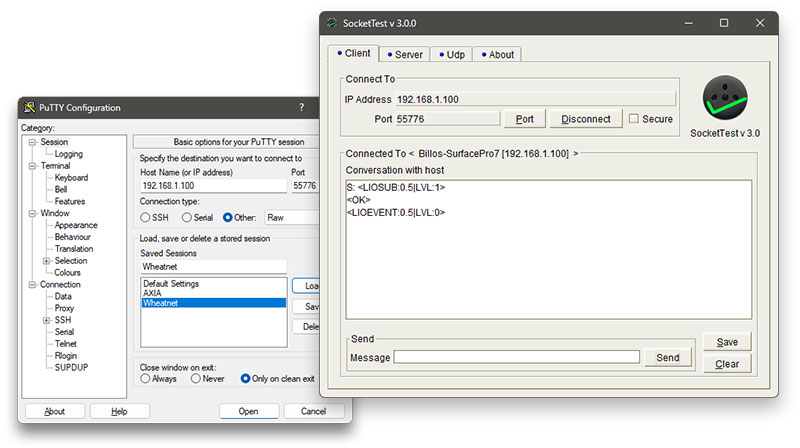Expand the SSH tree node
Screen dimensions: 800x448
coord(46,320)
